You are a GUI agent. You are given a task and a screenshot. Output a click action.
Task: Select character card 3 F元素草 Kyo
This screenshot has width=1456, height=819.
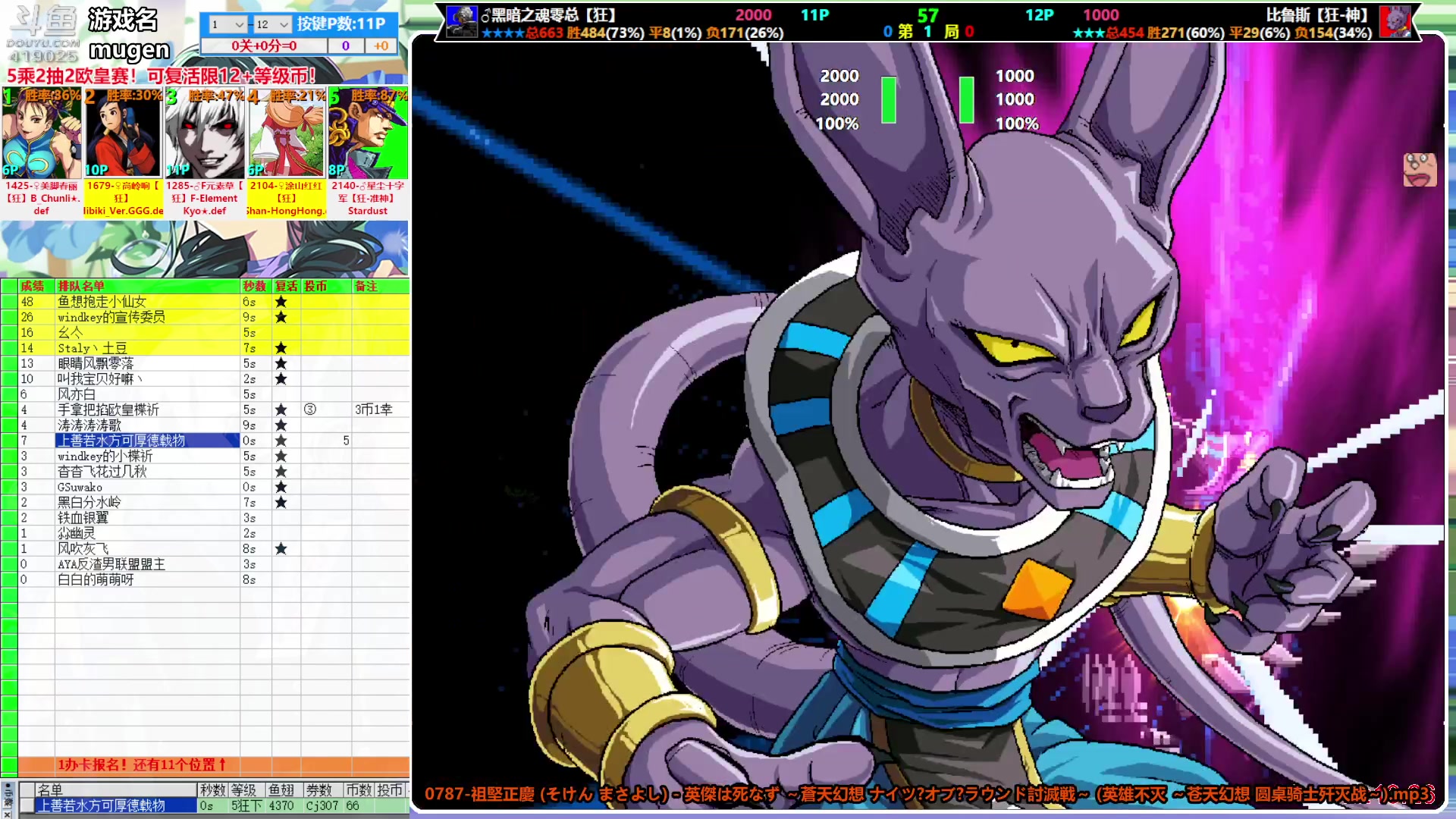tap(205, 152)
